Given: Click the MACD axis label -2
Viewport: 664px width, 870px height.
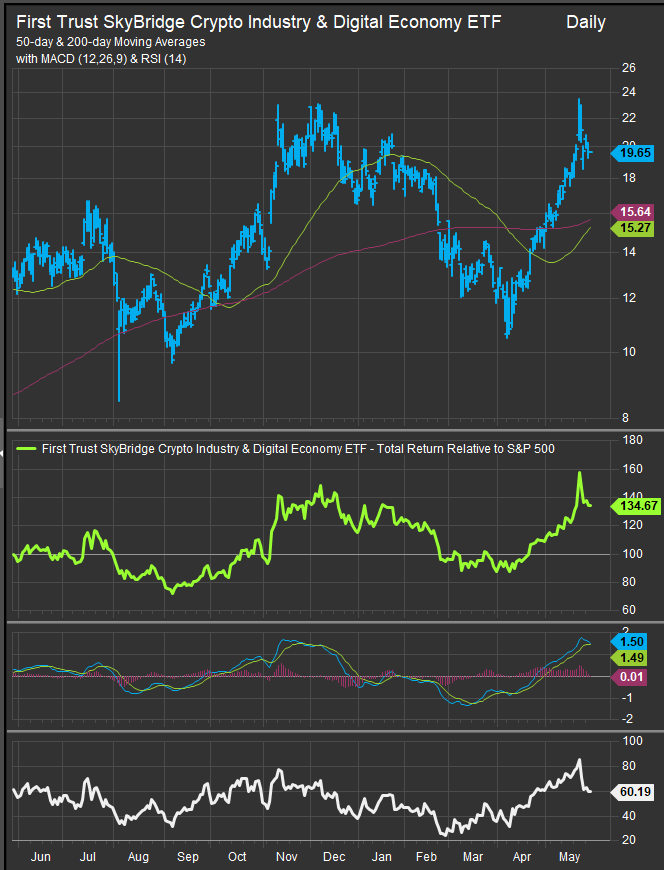Looking at the screenshot, I should tap(627, 719).
